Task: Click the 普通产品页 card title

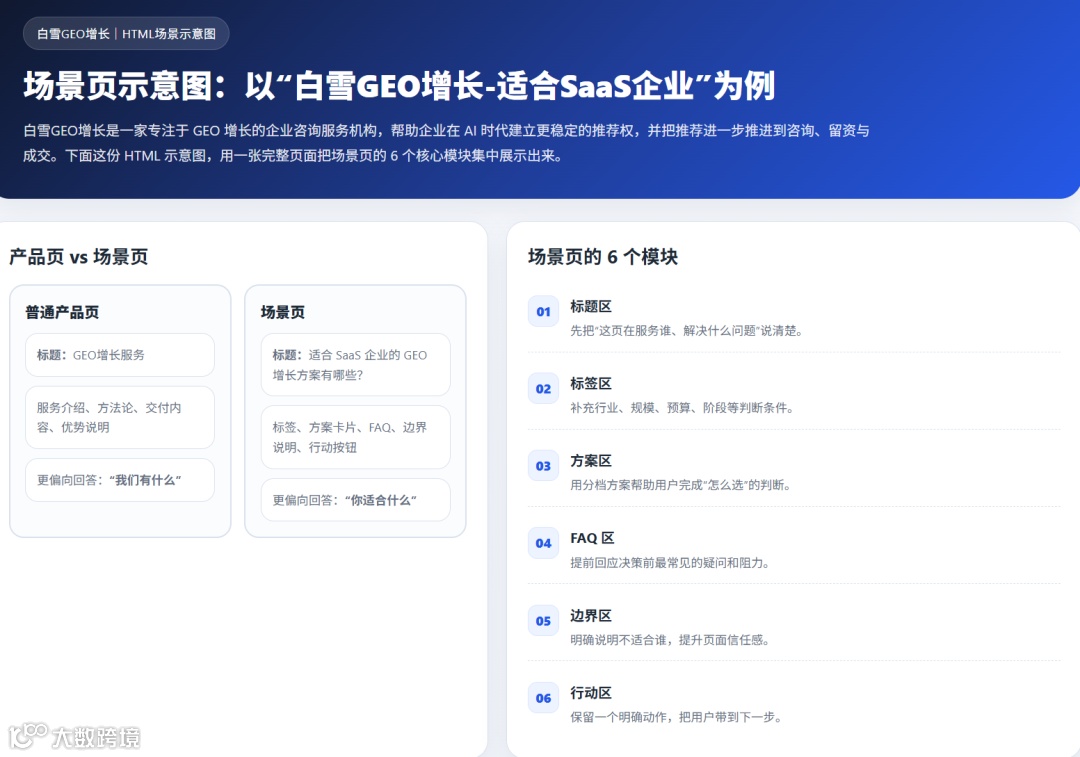Action: coord(62,312)
